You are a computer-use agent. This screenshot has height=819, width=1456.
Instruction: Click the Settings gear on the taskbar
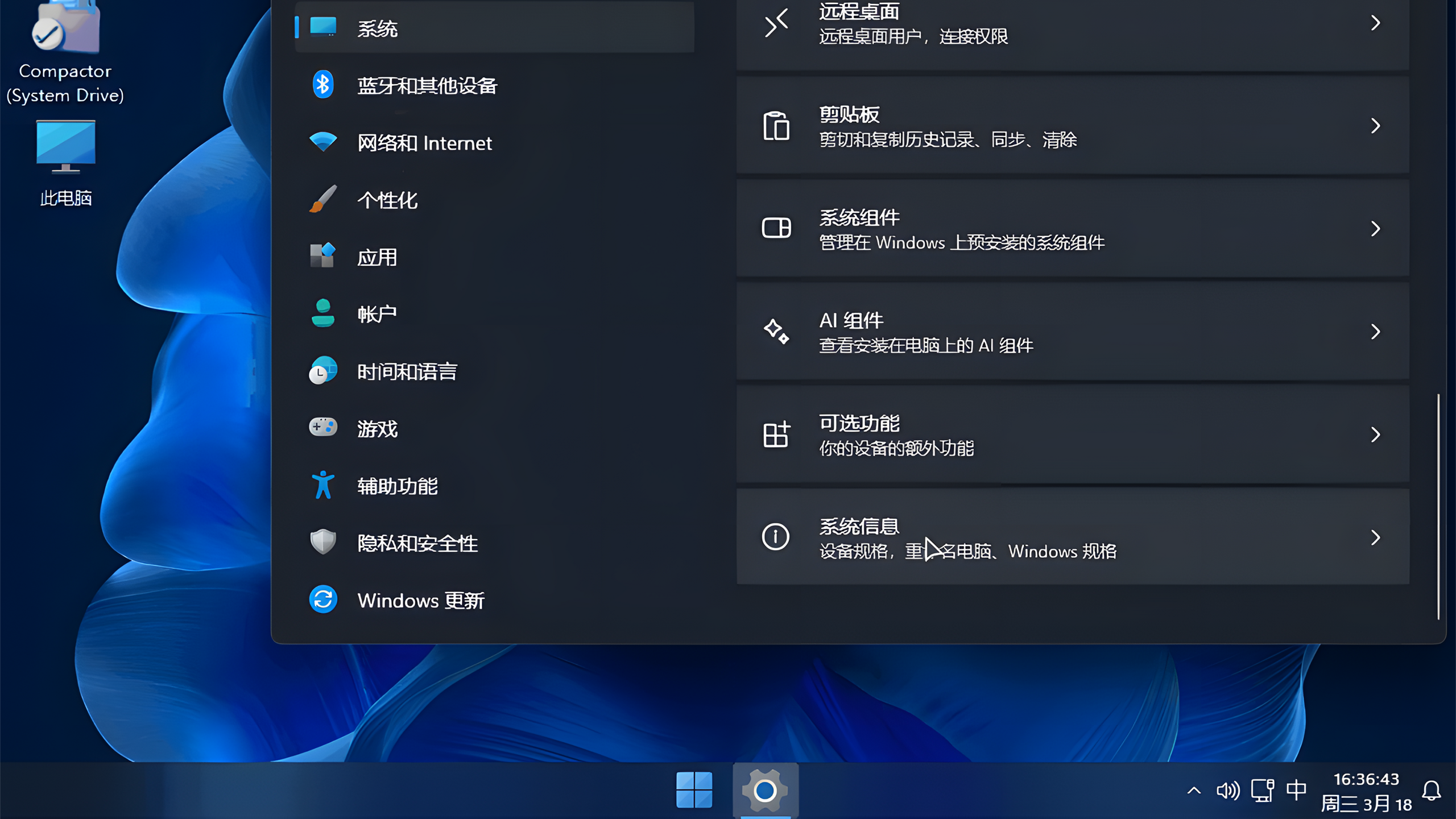point(766,790)
